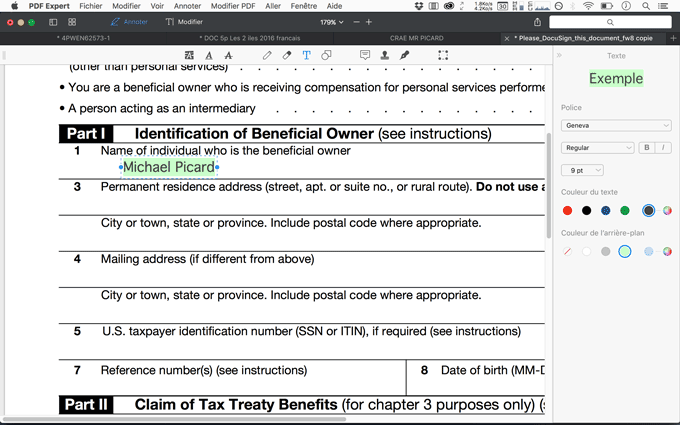
Task: Set text color to red
Action: [x=567, y=211]
